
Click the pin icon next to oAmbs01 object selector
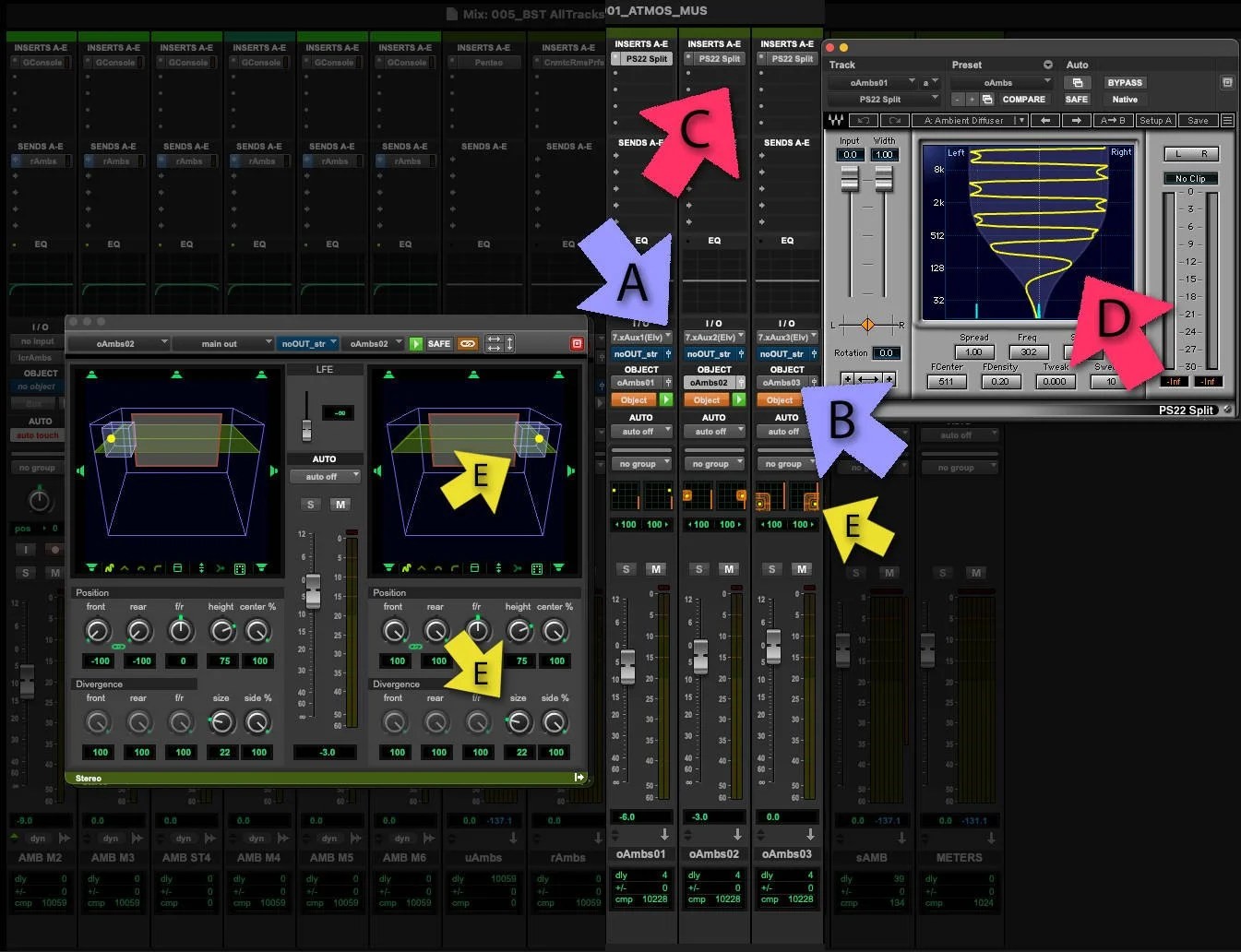point(668,382)
